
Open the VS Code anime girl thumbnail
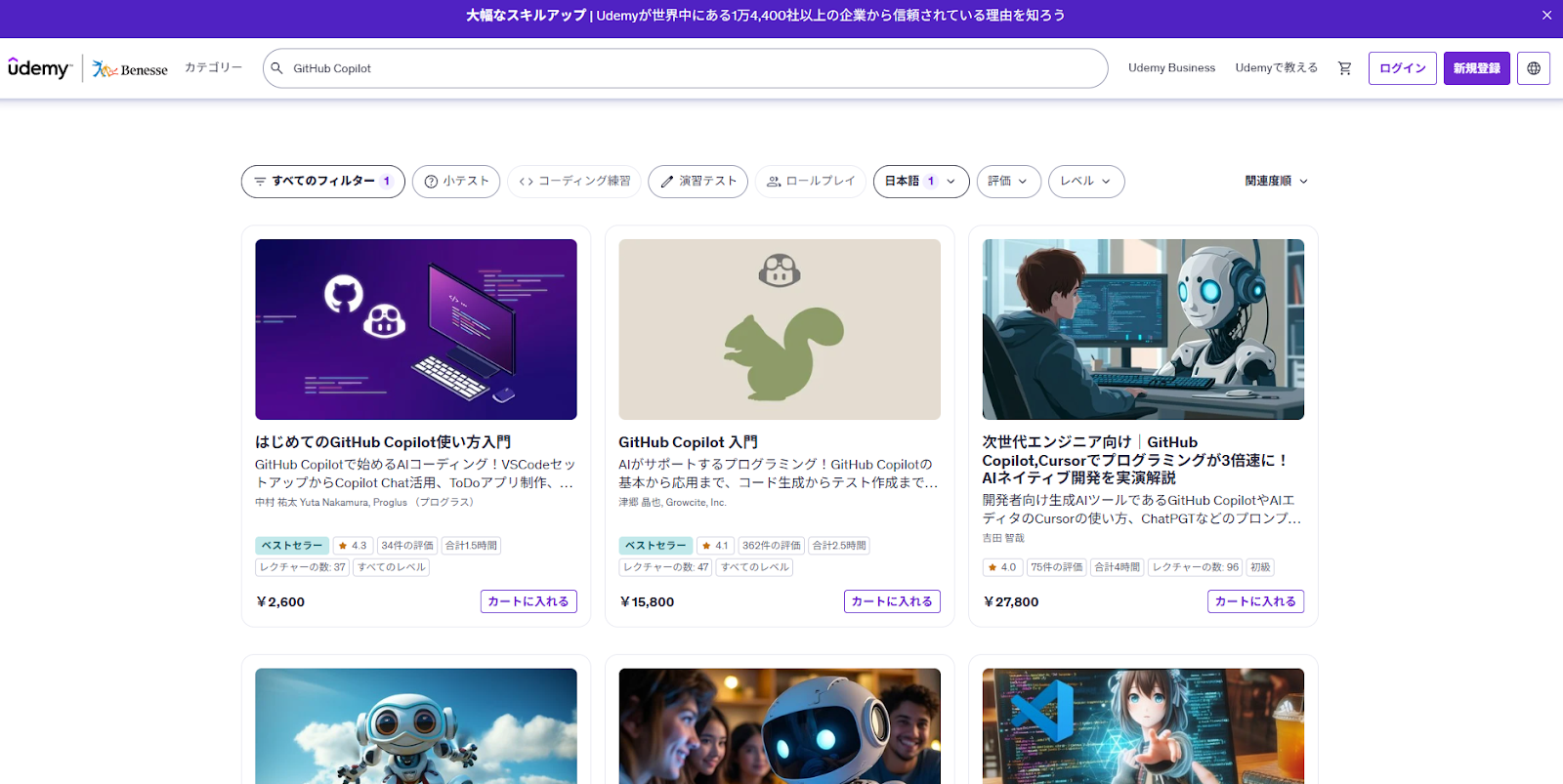point(1143,726)
